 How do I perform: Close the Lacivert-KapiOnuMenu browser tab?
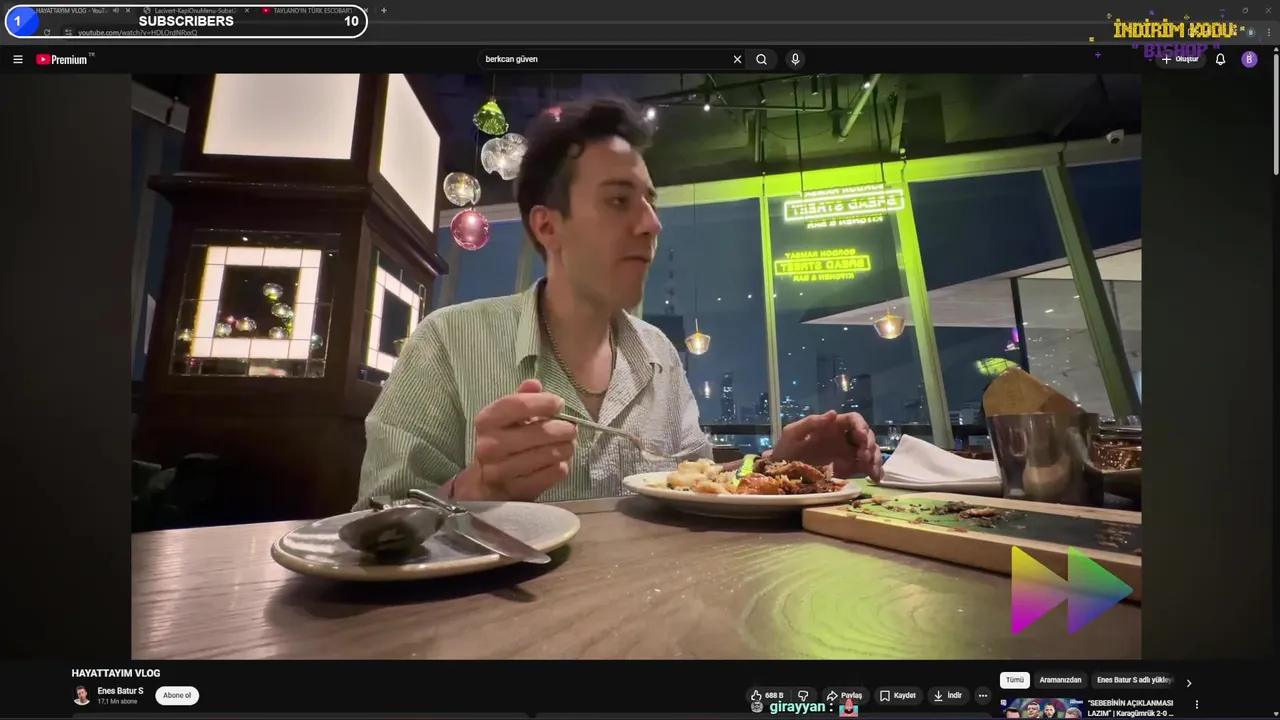[246, 10]
